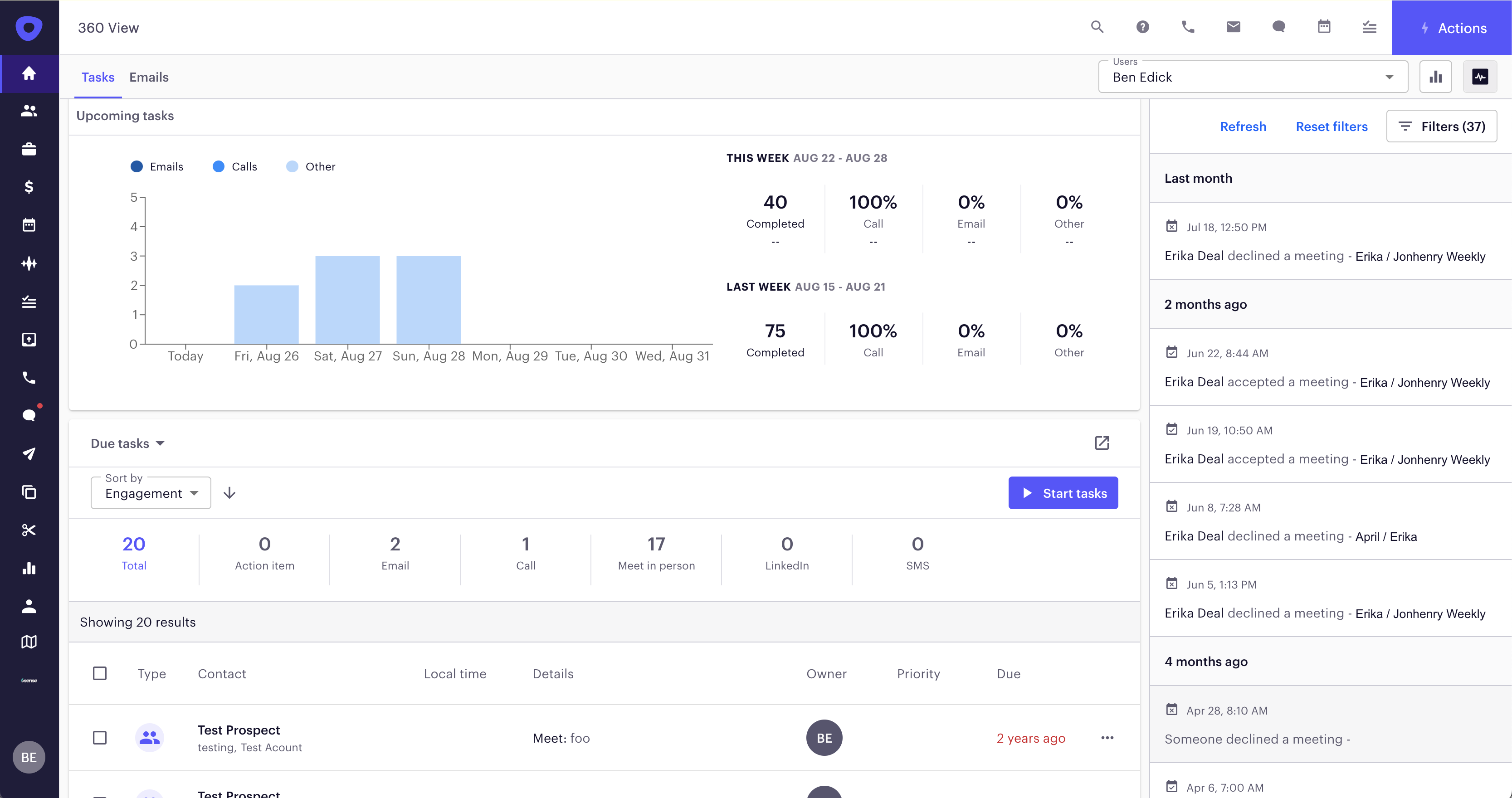1512x798 pixels.
Task: Check the first Test Prospect task checkbox
Action: tap(100, 738)
